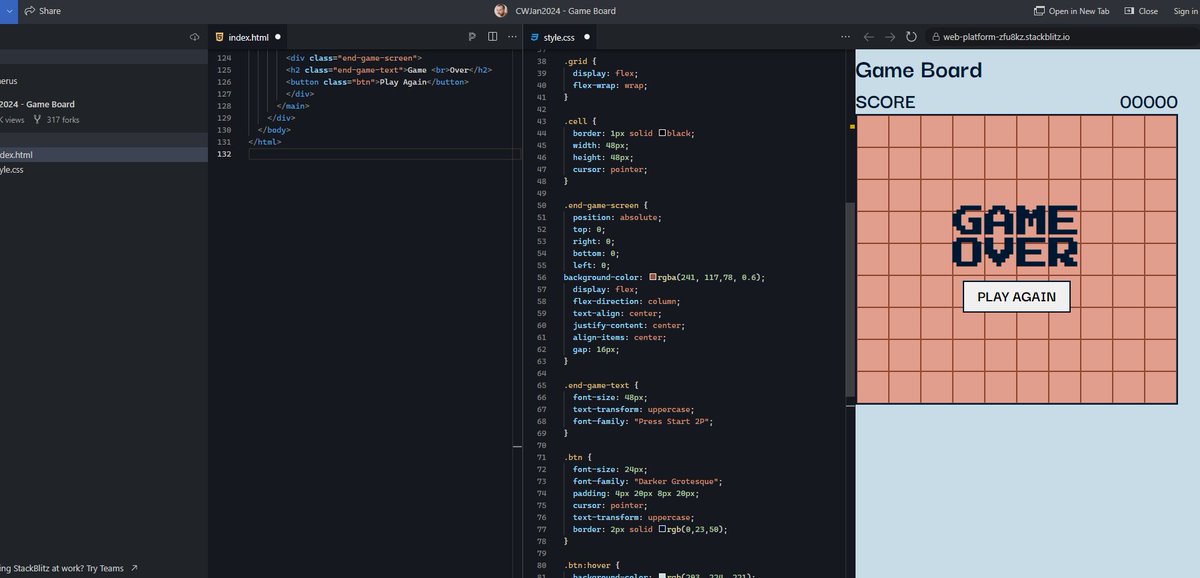Click unsaved dot on style.css tab
Image resolution: width=1200 pixels, height=578 pixels.
(587, 37)
